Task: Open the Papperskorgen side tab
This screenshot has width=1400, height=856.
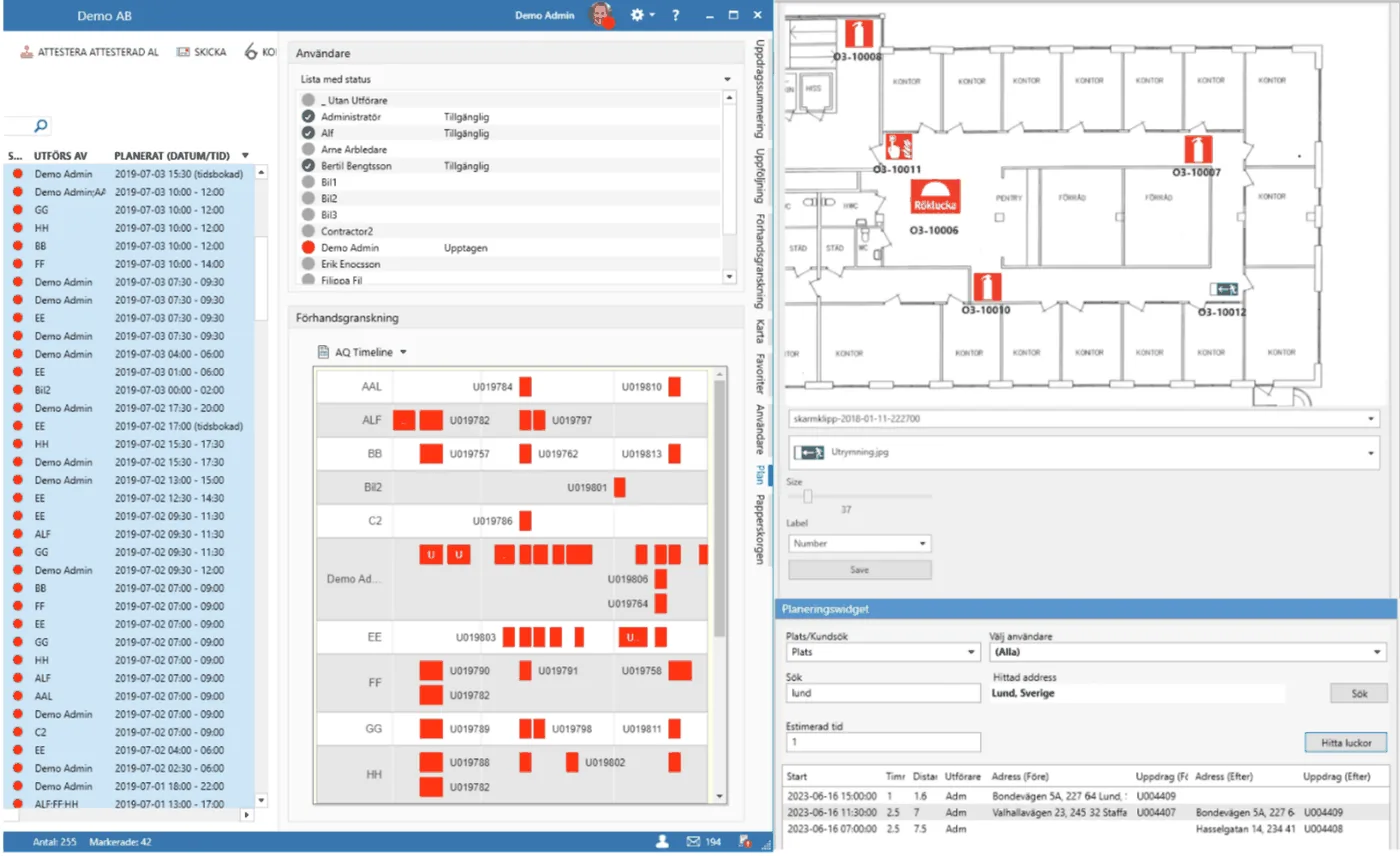Action: pyautogui.click(x=761, y=530)
